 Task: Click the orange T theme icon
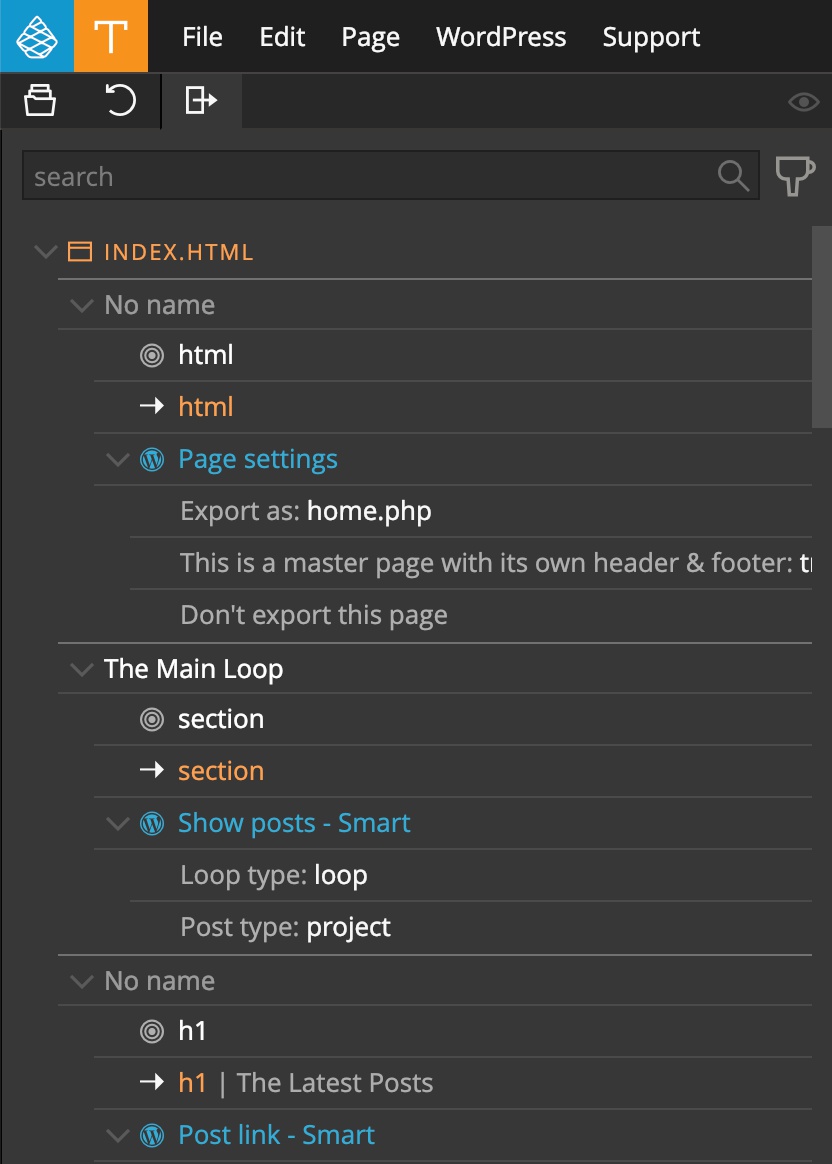coord(111,36)
